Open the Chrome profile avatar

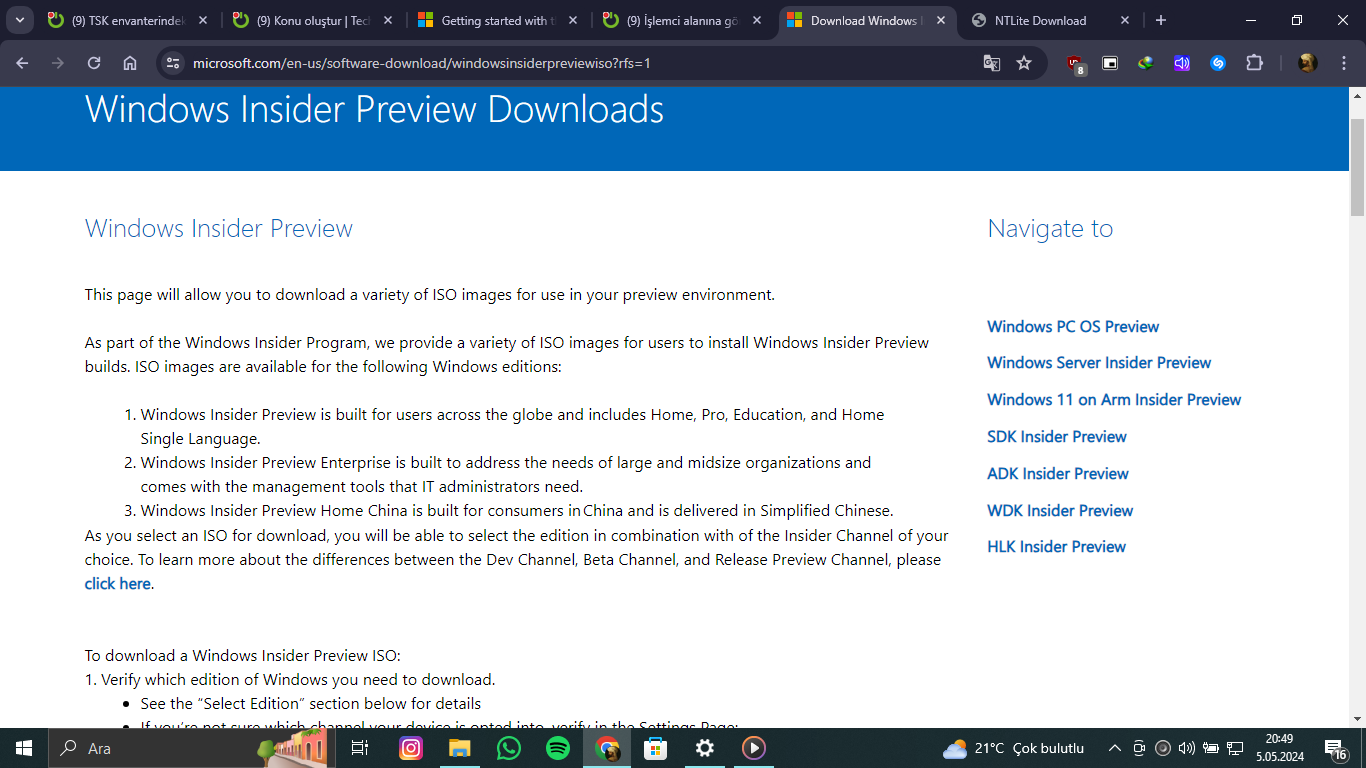click(x=1307, y=63)
